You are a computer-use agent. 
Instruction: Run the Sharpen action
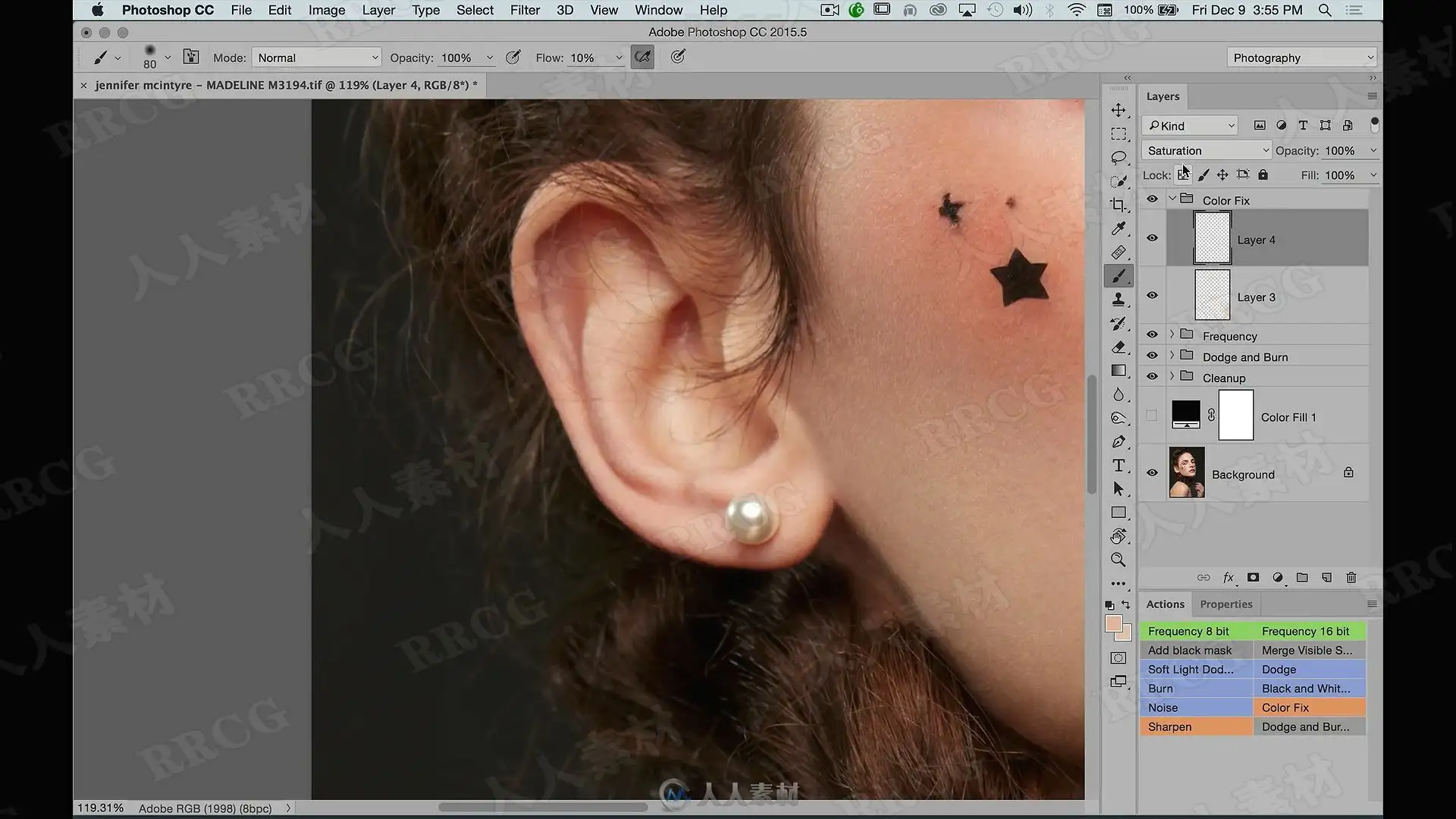point(1196,726)
